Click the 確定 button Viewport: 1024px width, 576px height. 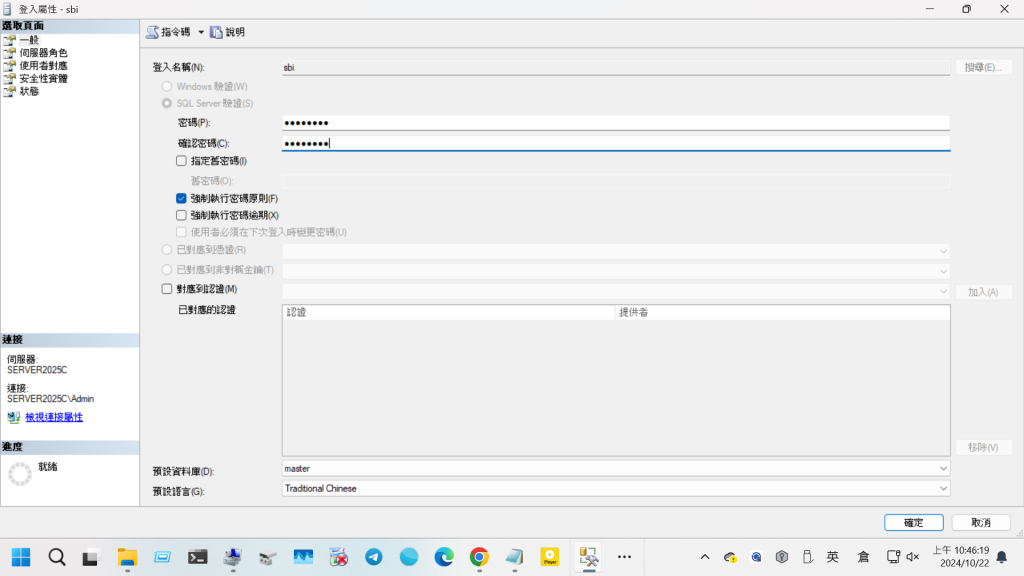click(913, 522)
